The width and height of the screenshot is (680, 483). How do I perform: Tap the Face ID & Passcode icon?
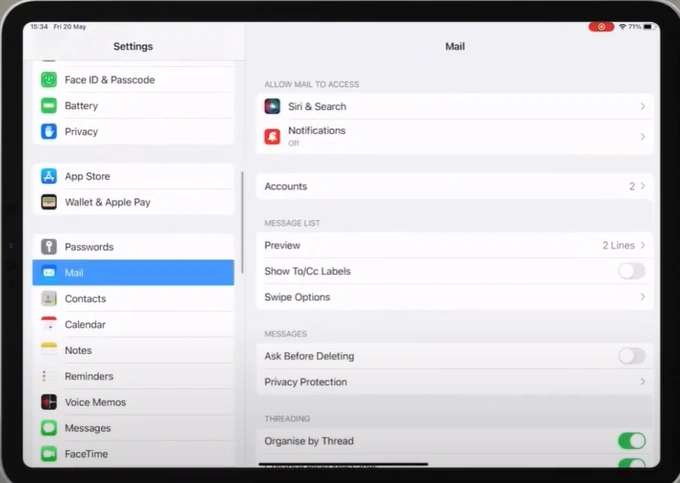pos(49,80)
